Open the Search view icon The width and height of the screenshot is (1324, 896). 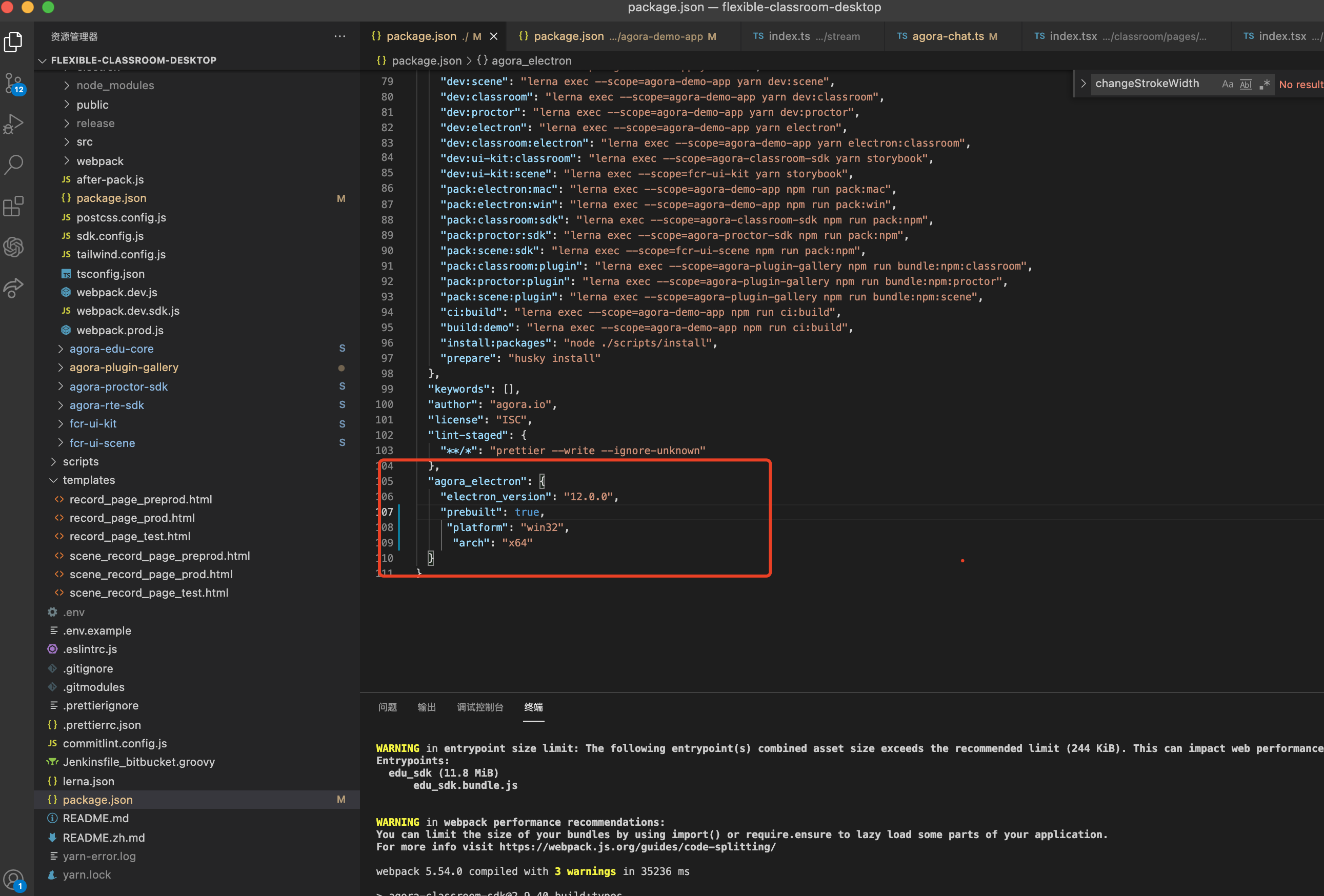[13, 165]
